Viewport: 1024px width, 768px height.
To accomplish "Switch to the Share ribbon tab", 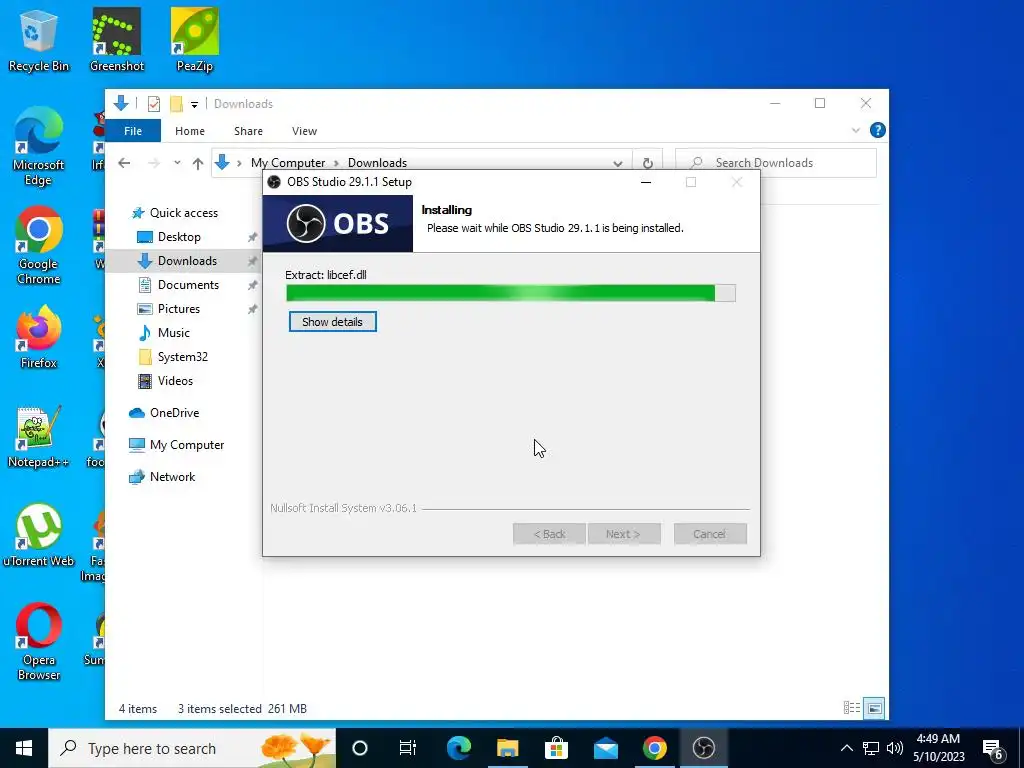I will [248, 131].
